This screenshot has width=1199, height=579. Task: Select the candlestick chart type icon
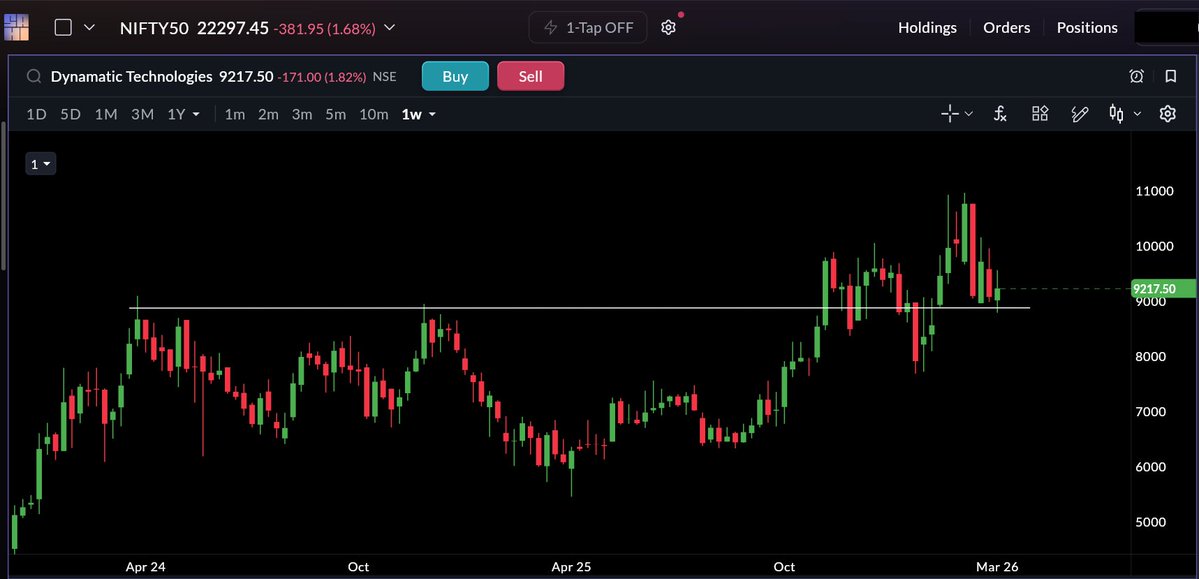pos(1116,114)
